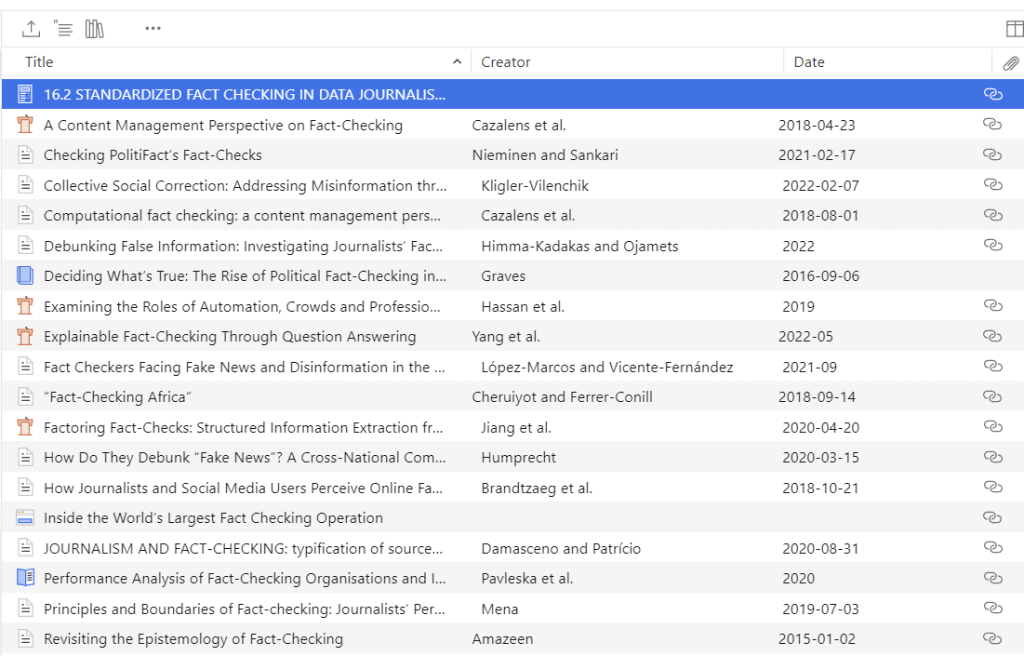Open link icon for Computational fact checking row
Viewport: 1024px width, 656px height.
(993, 215)
